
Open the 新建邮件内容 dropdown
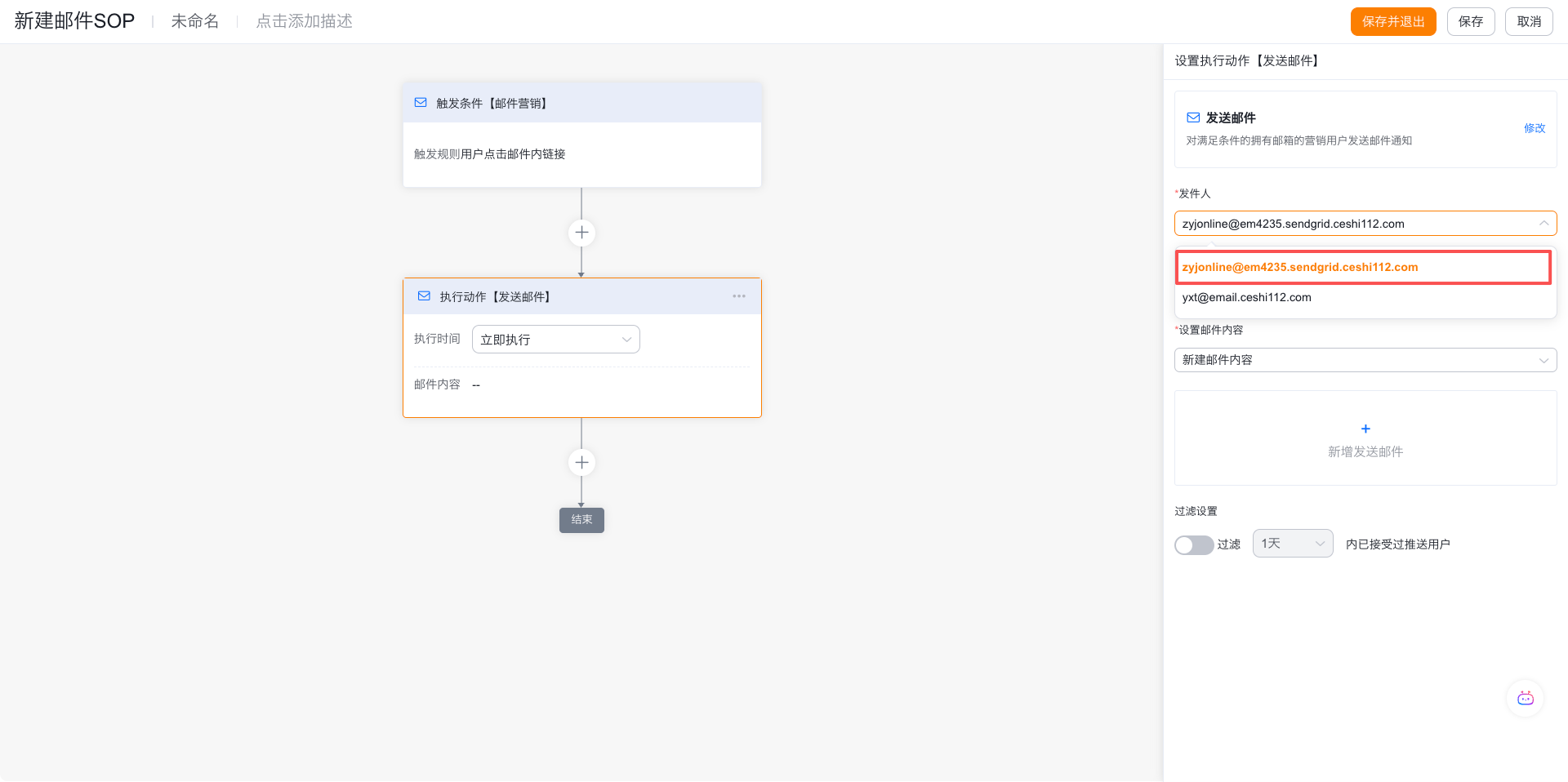pyautogui.click(x=1365, y=360)
